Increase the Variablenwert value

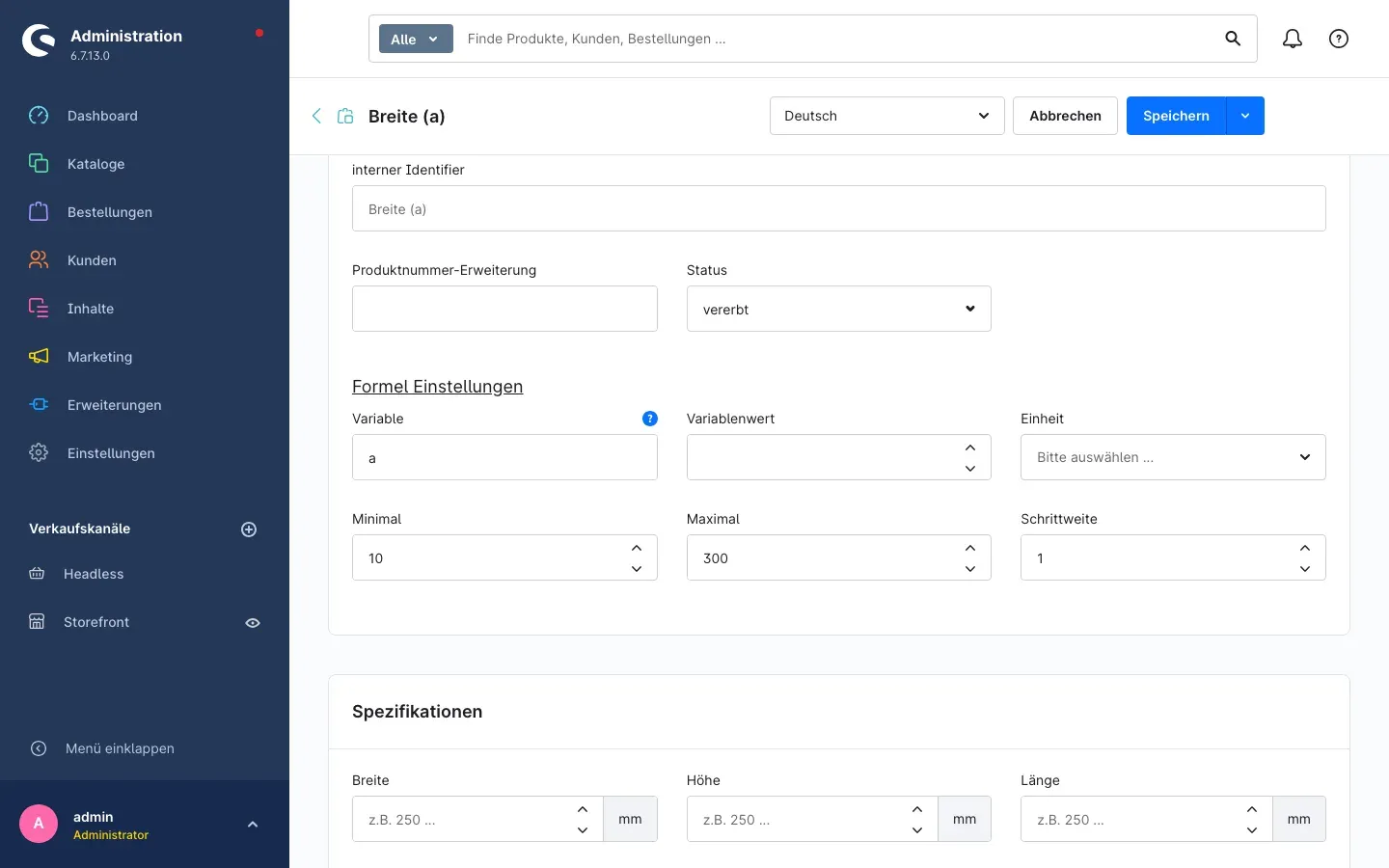coord(970,448)
